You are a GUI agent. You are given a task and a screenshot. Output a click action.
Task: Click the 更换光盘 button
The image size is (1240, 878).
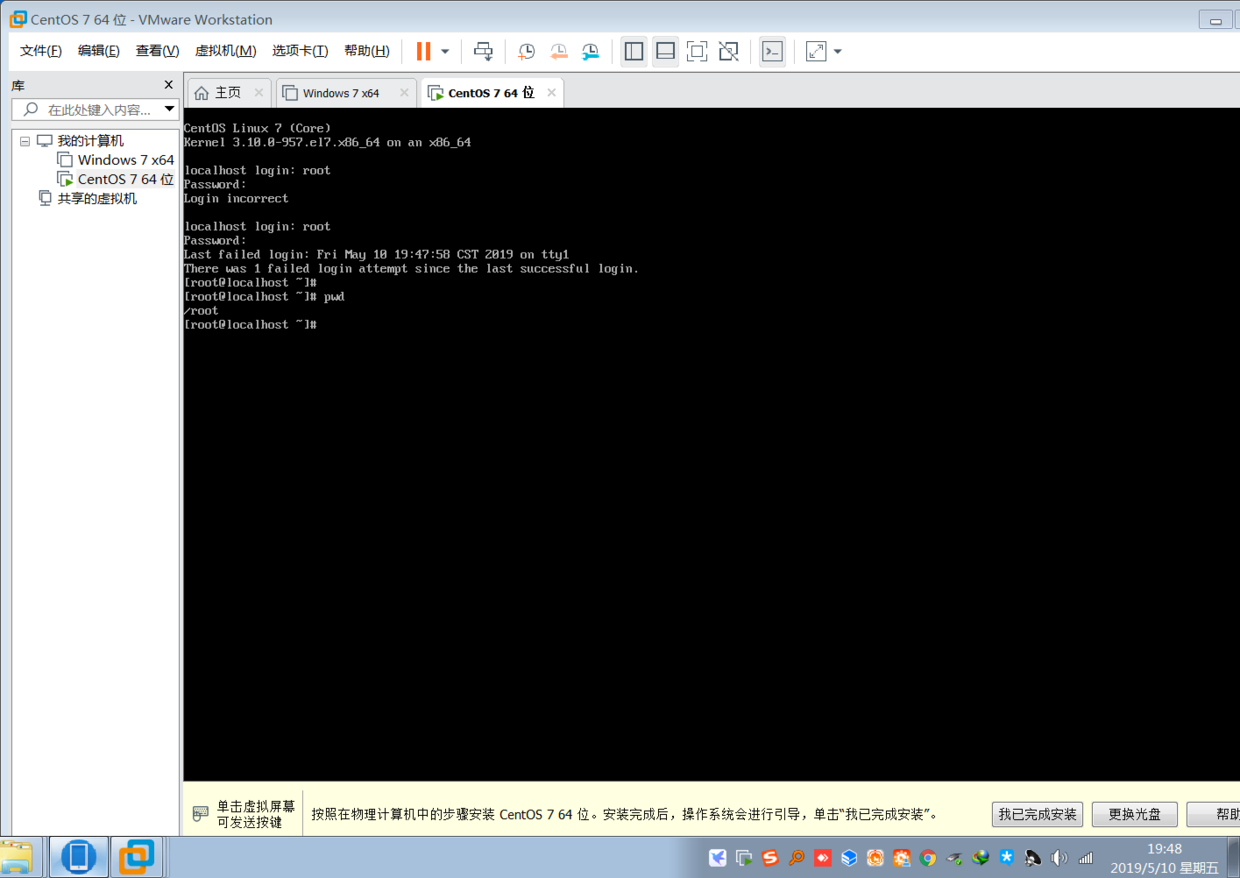coord(1134,814)
